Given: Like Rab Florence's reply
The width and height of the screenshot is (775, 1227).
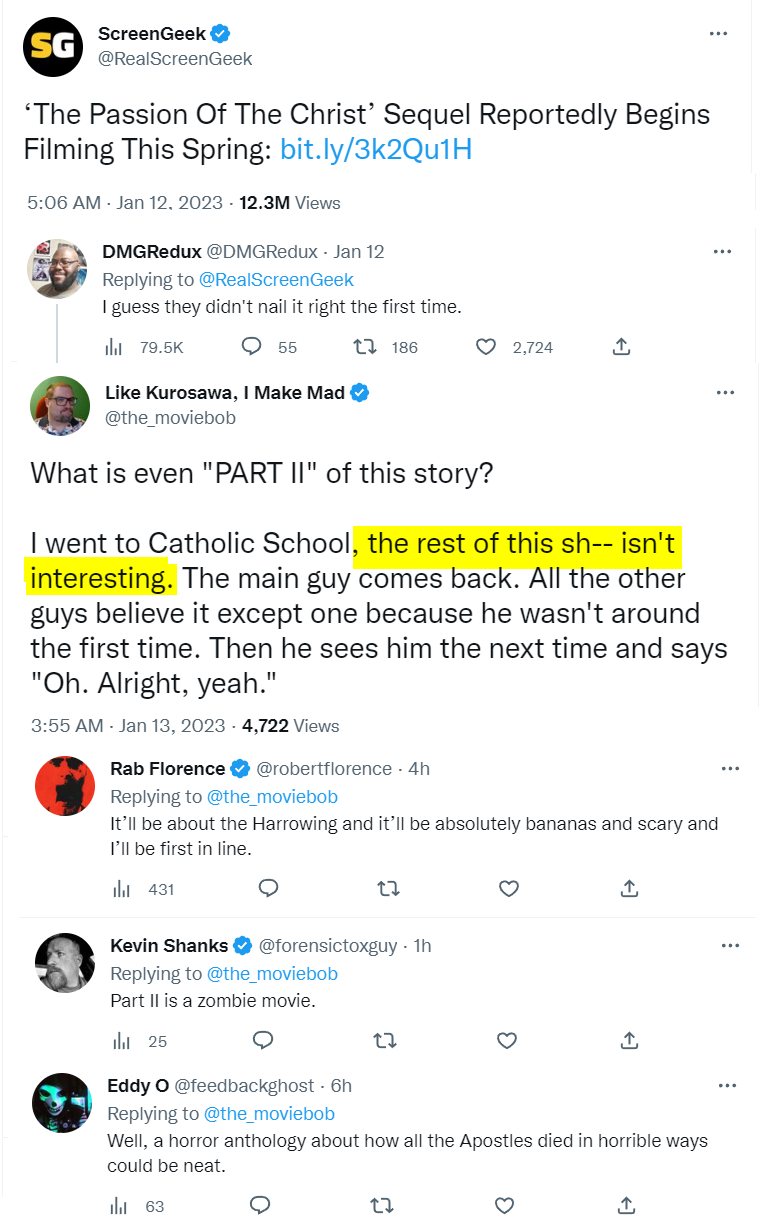Looking at the screenshot, I should point(509,888).
